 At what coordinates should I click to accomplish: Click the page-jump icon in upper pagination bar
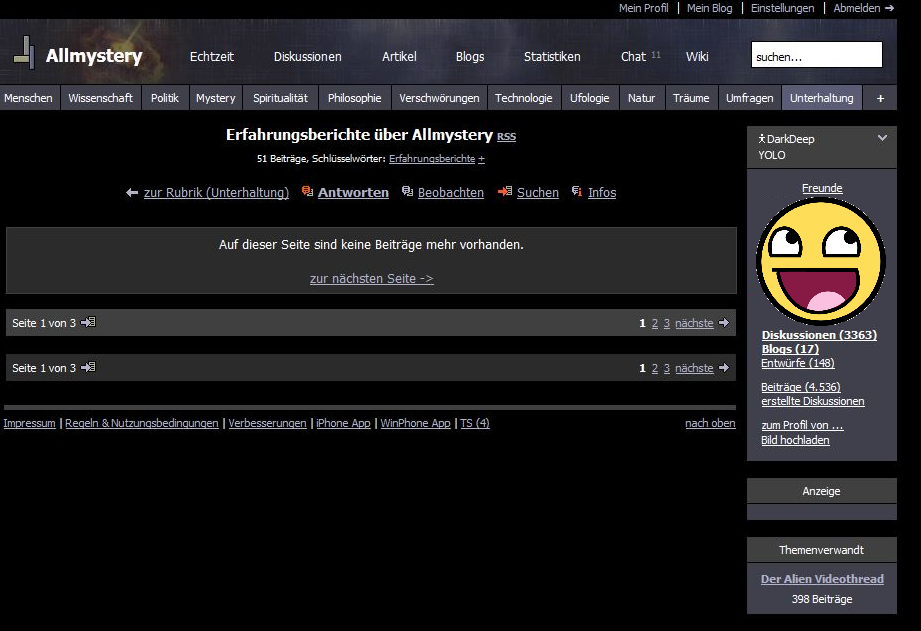click(x=88, y=322)
